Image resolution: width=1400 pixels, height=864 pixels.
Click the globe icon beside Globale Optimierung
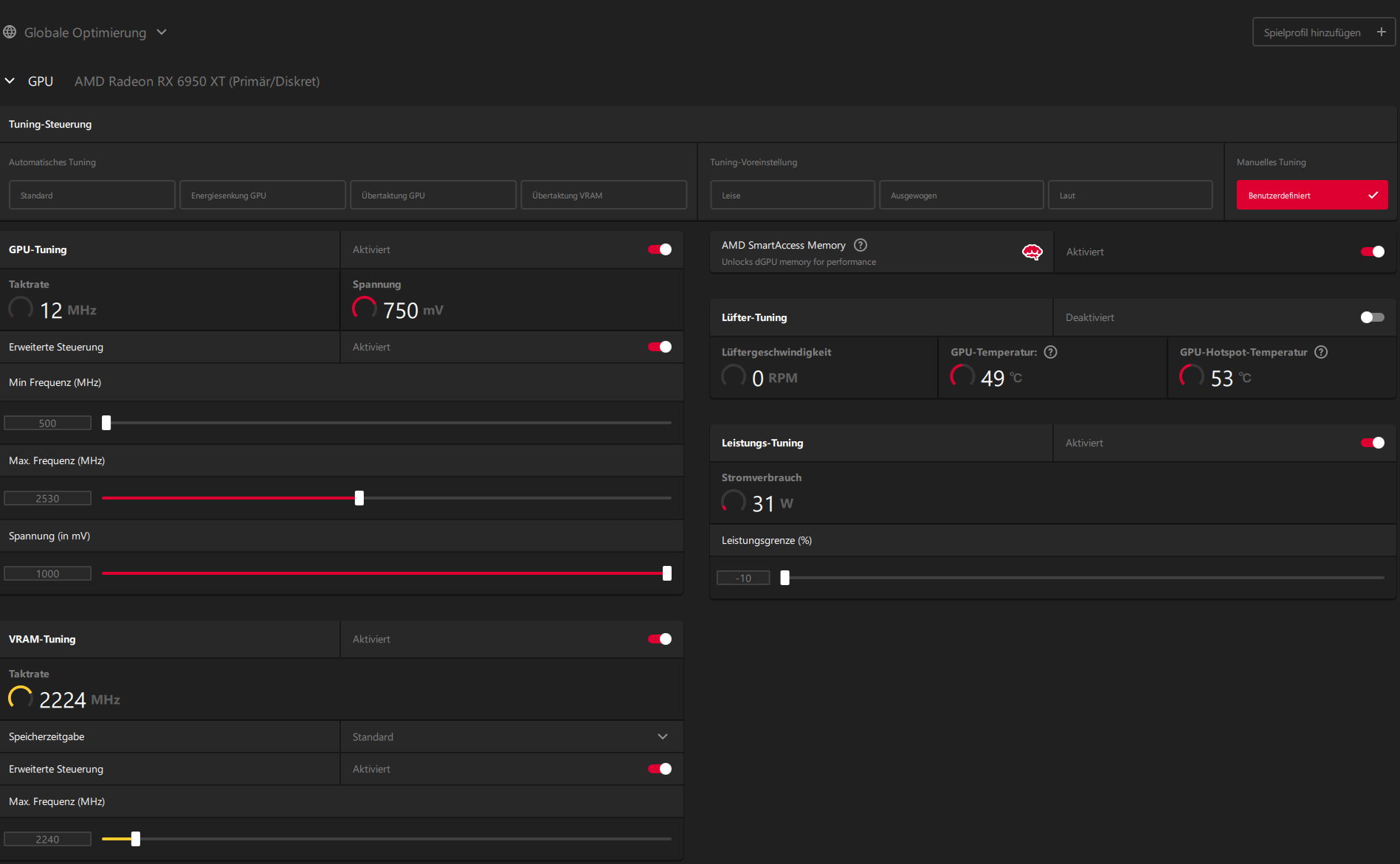10,32
